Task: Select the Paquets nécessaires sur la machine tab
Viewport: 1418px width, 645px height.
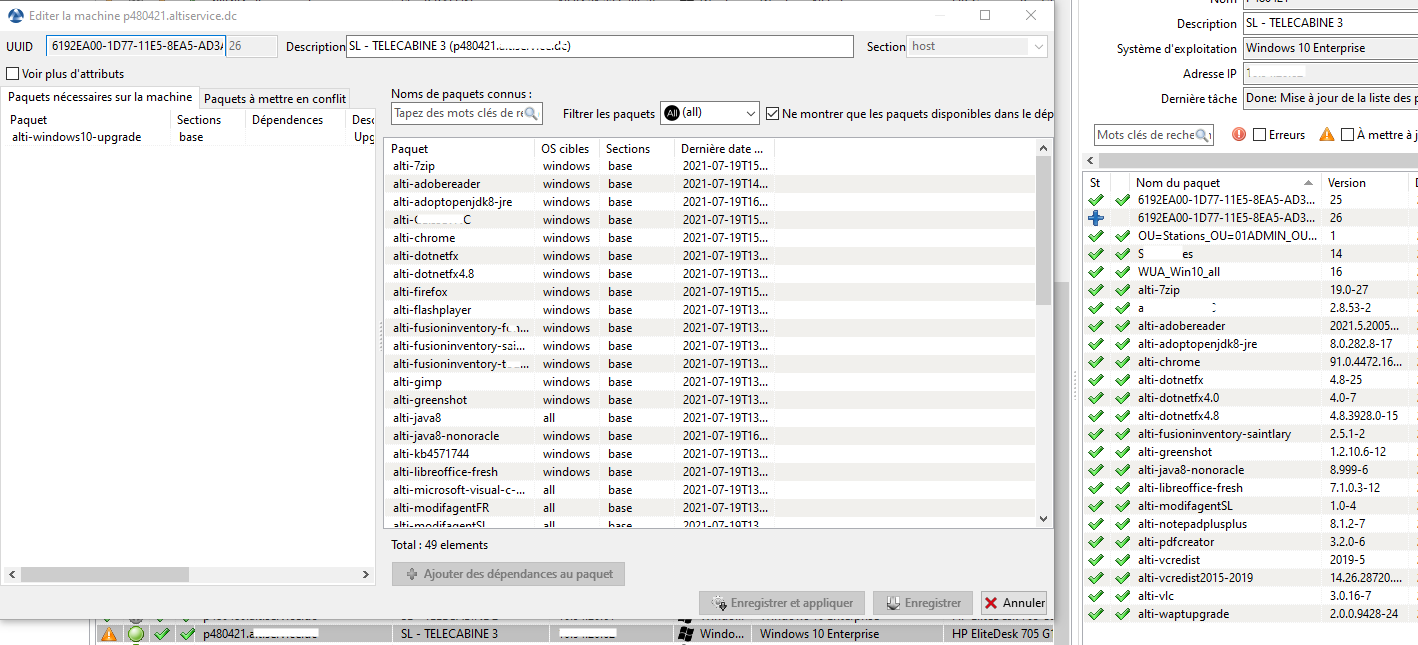Action: click(99, 97)
